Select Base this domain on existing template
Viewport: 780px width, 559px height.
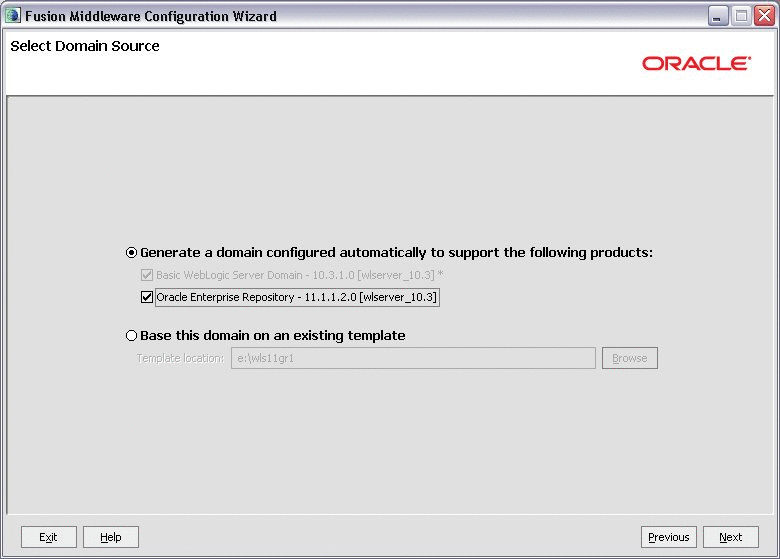131,336
